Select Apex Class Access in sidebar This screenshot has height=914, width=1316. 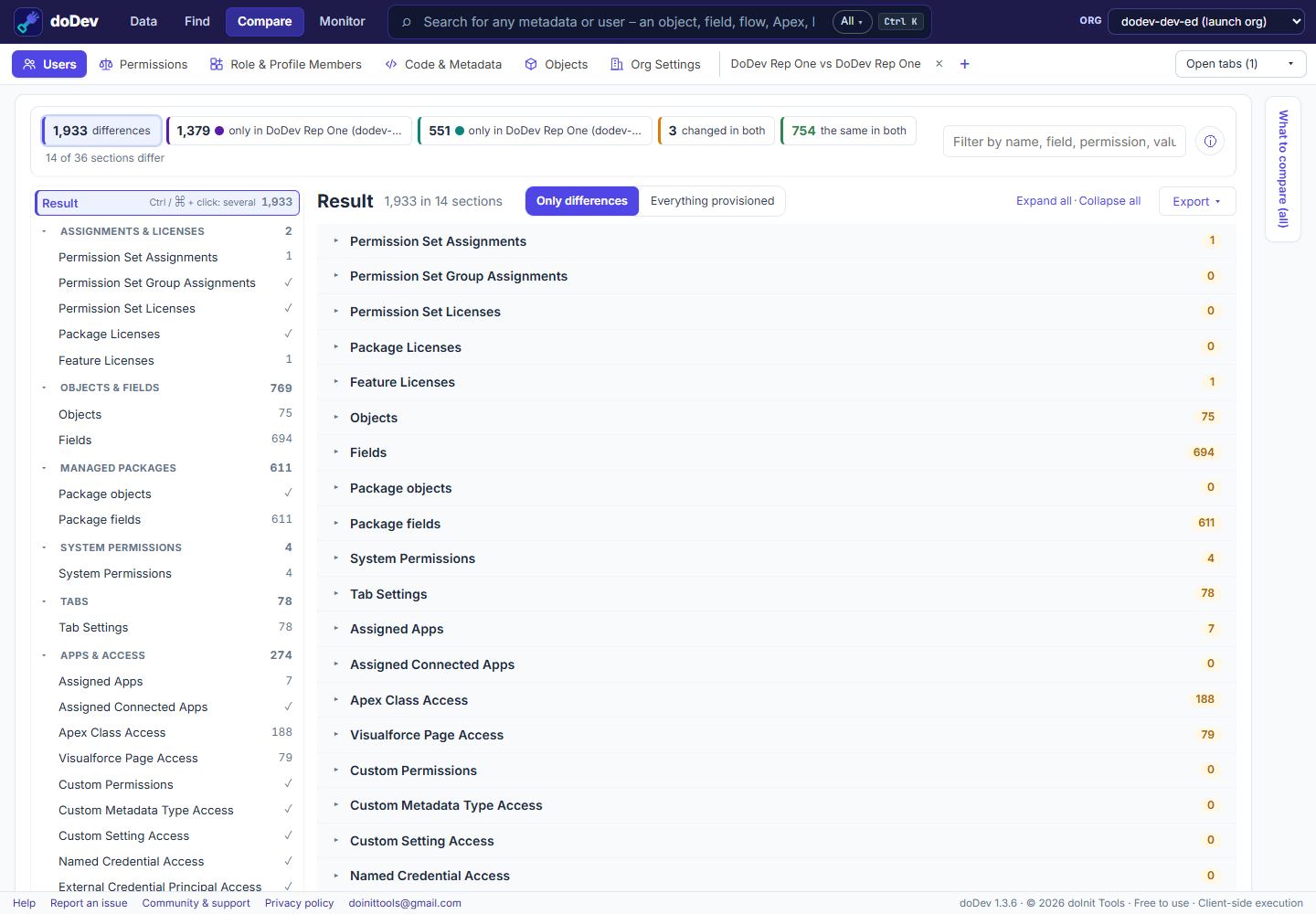click(x=167, y=733)
